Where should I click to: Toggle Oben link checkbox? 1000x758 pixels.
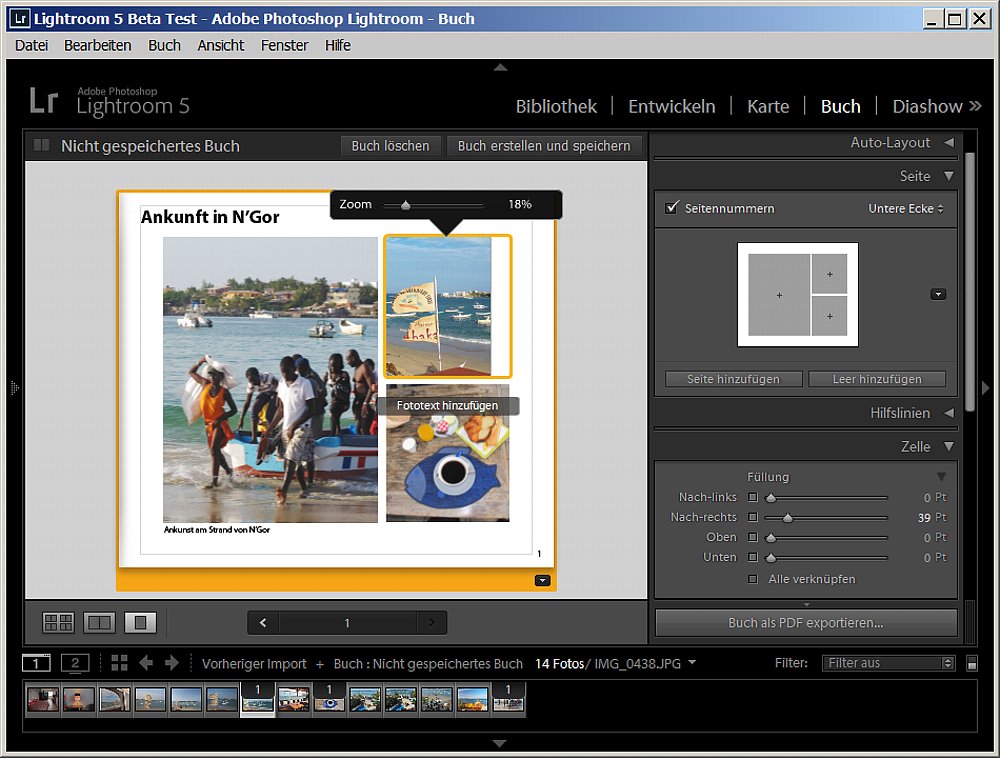pyautogui.click(x=753, y=537)
